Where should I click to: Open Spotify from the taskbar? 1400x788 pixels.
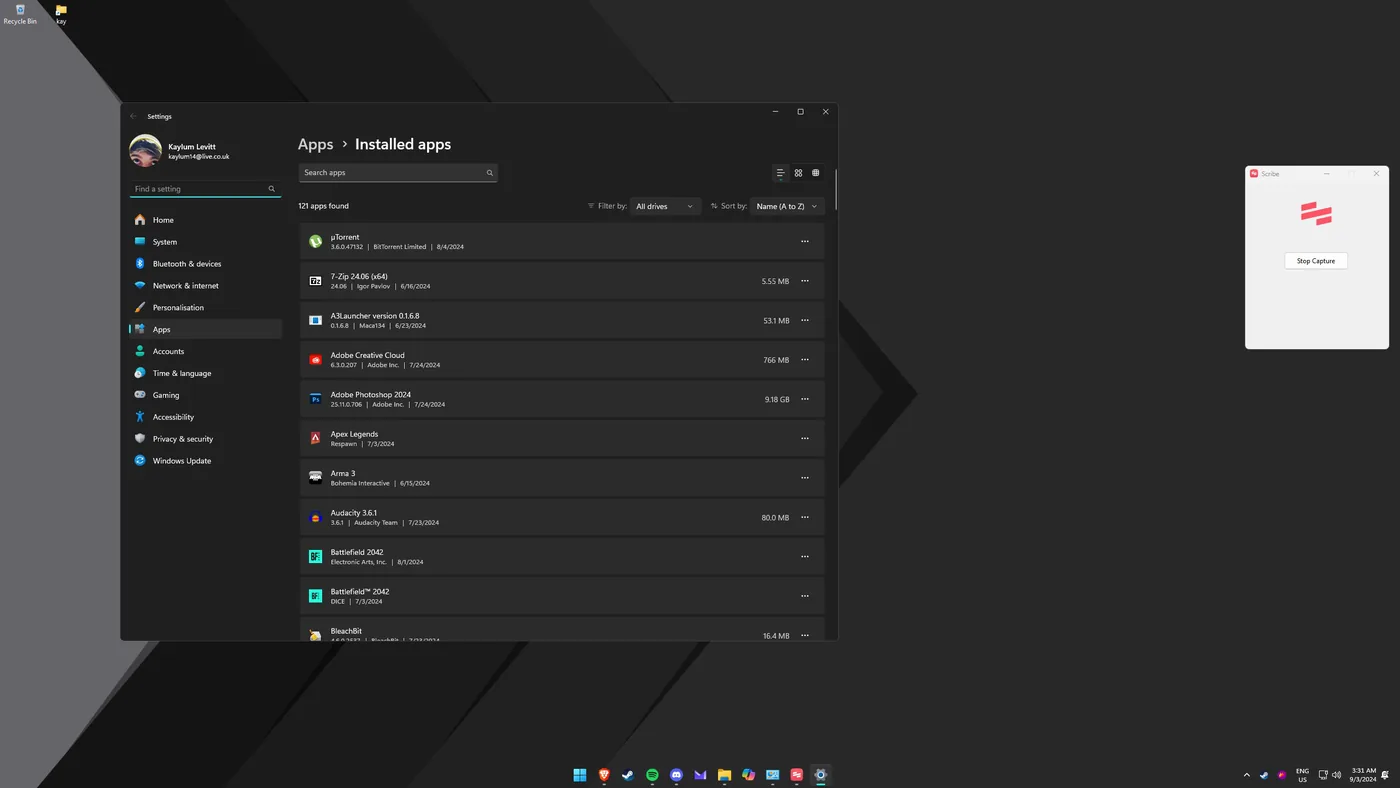pyautogui.click(x=652, y=775)
